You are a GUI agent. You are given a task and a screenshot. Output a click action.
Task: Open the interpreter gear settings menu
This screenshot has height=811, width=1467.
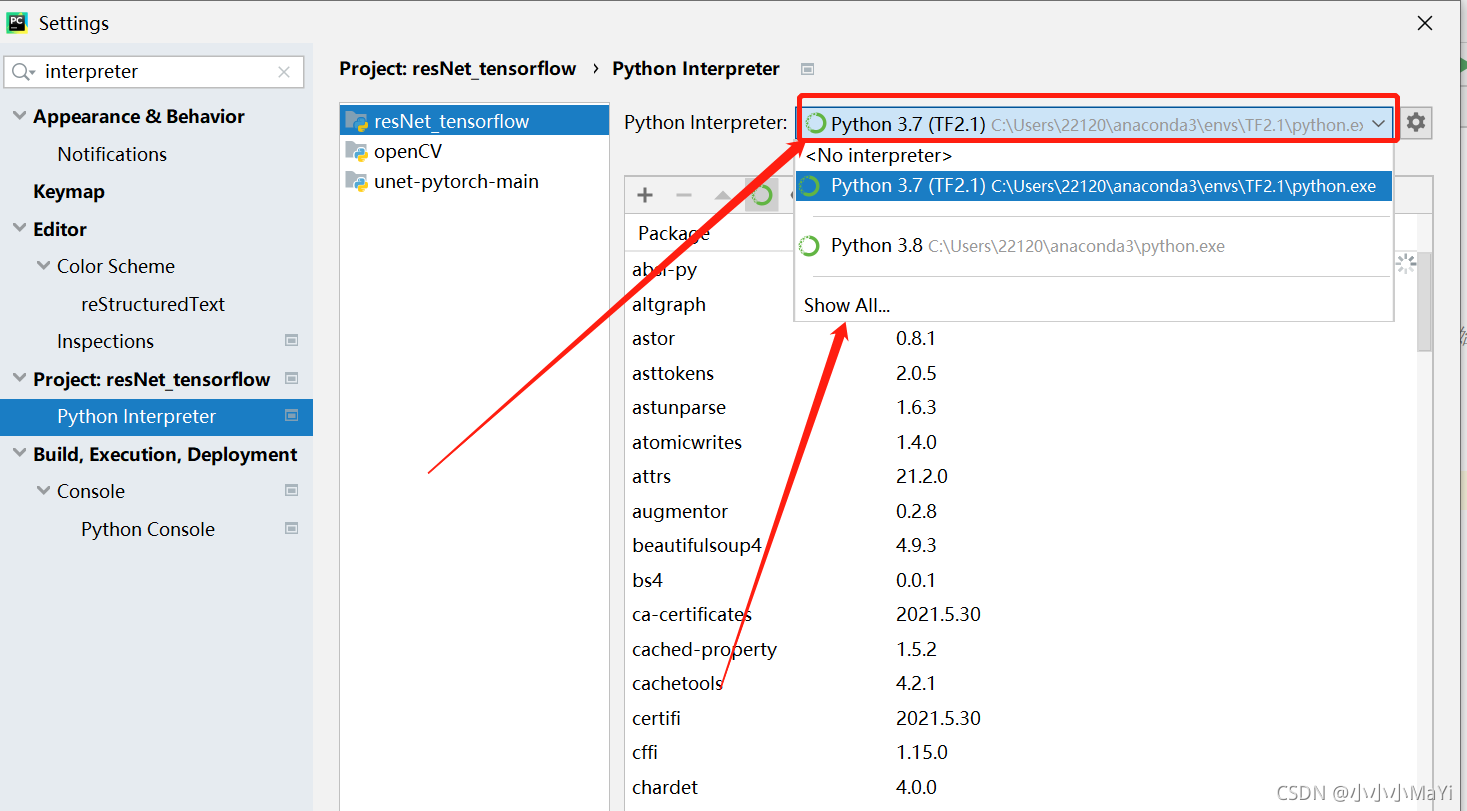(x=1415, y=123)
